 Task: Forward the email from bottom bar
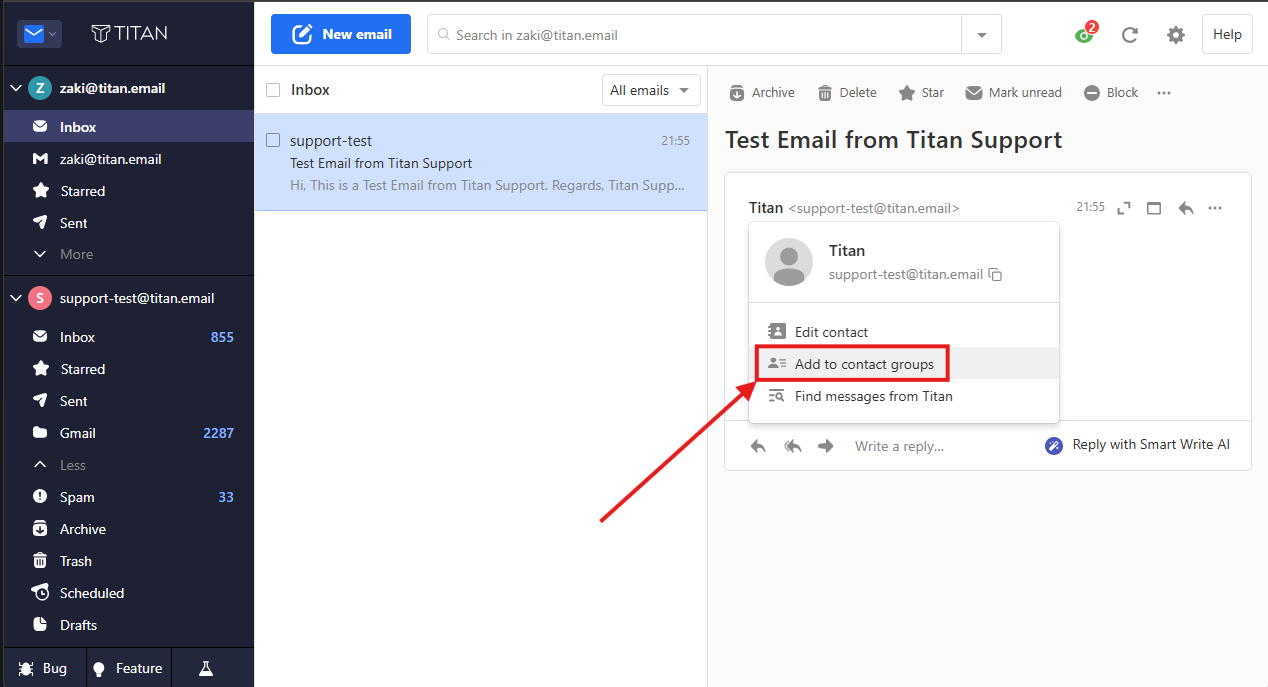pyautogui.click(x=826, y=446)
